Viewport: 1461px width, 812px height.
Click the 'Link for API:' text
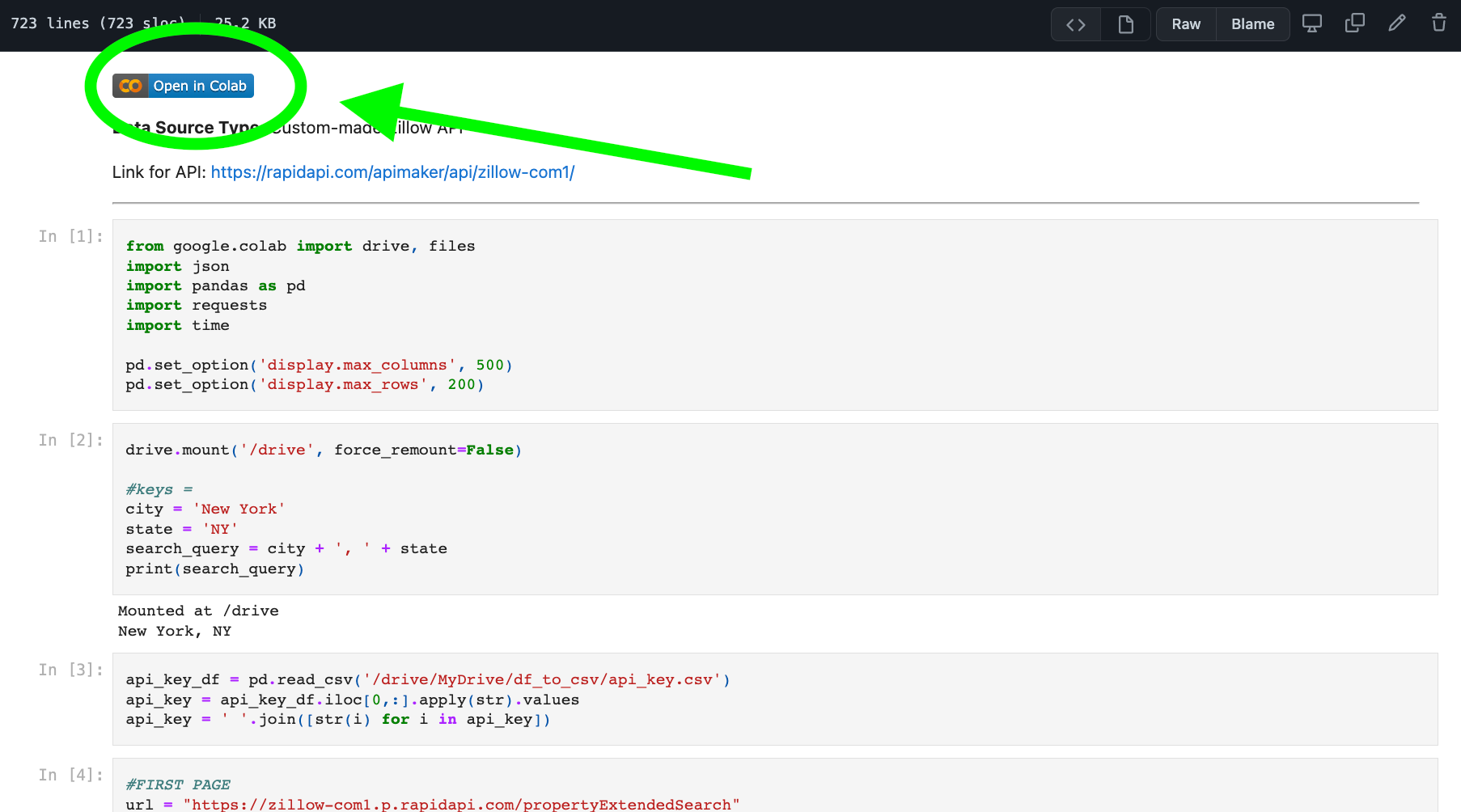tap(159, 172)
